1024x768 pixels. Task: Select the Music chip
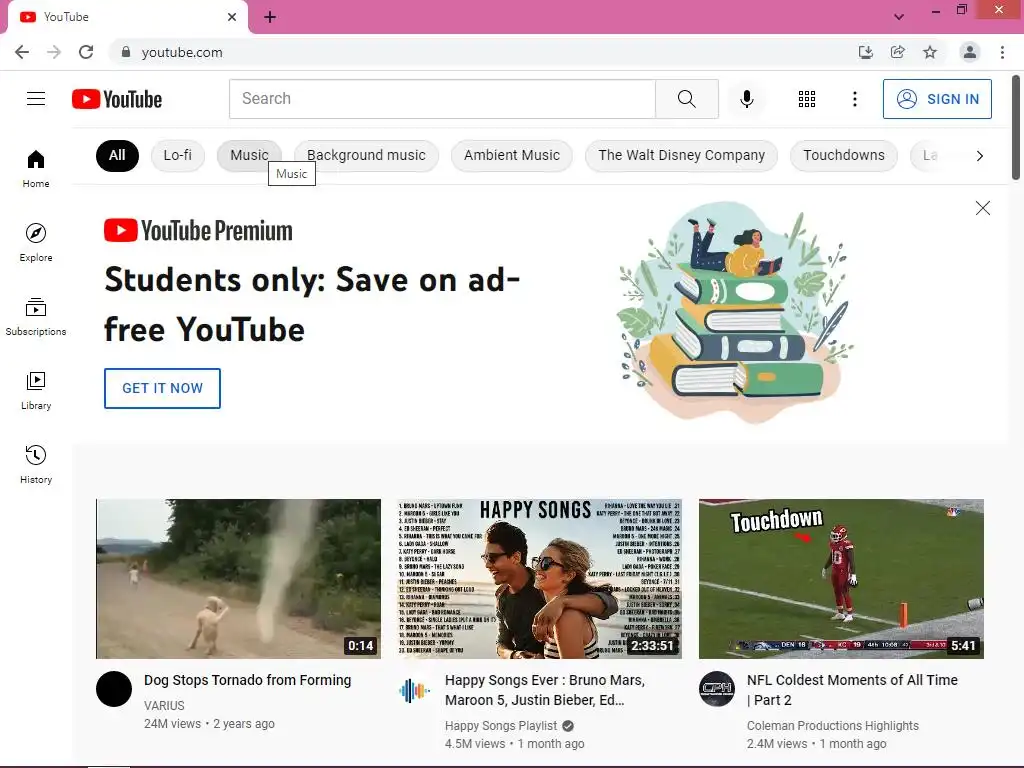point(249,155)
